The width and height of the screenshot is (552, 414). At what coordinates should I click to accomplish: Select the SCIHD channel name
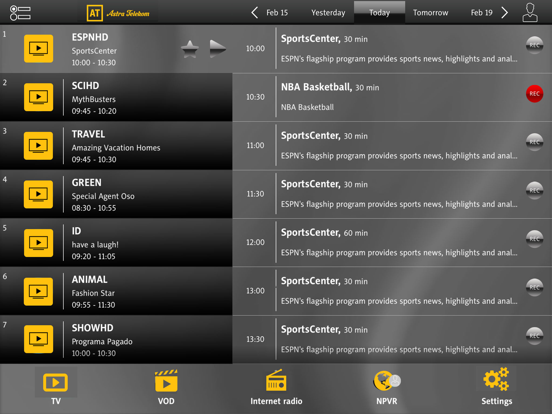pos(86,86)
